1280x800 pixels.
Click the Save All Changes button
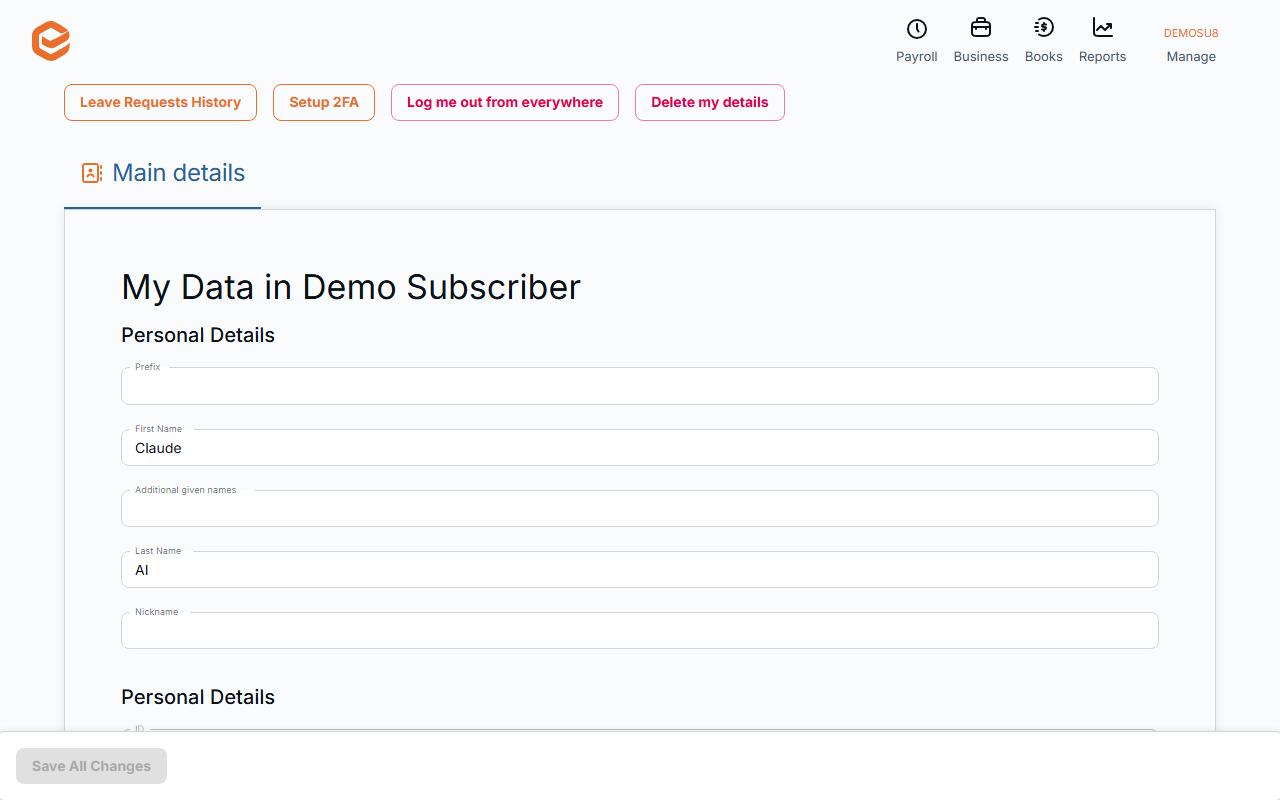(91, 766)
